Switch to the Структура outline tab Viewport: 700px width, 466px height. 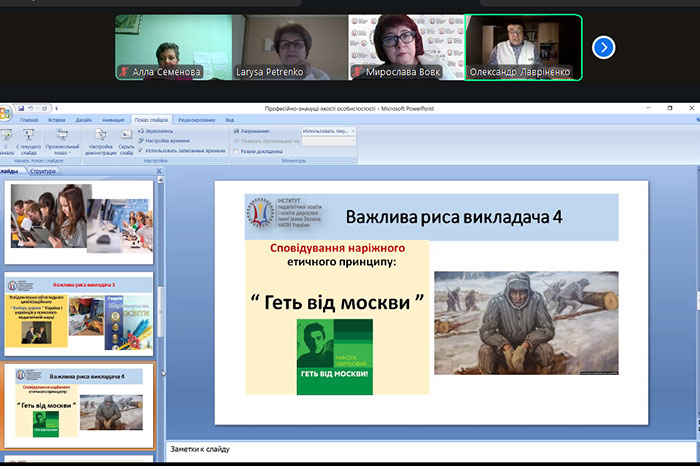click(x=43, y=171)
